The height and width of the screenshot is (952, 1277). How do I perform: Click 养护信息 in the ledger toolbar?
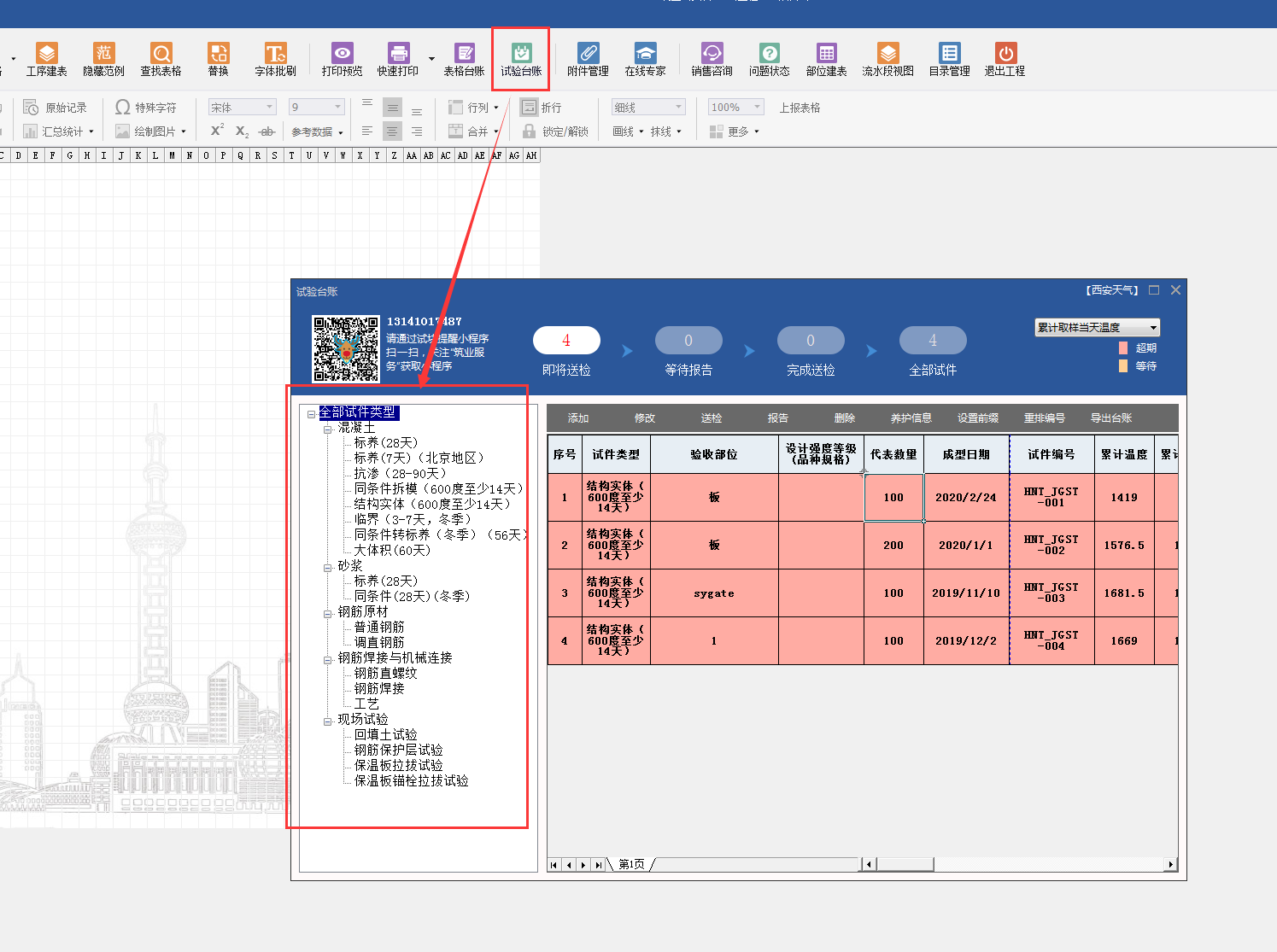click(911, 418)
